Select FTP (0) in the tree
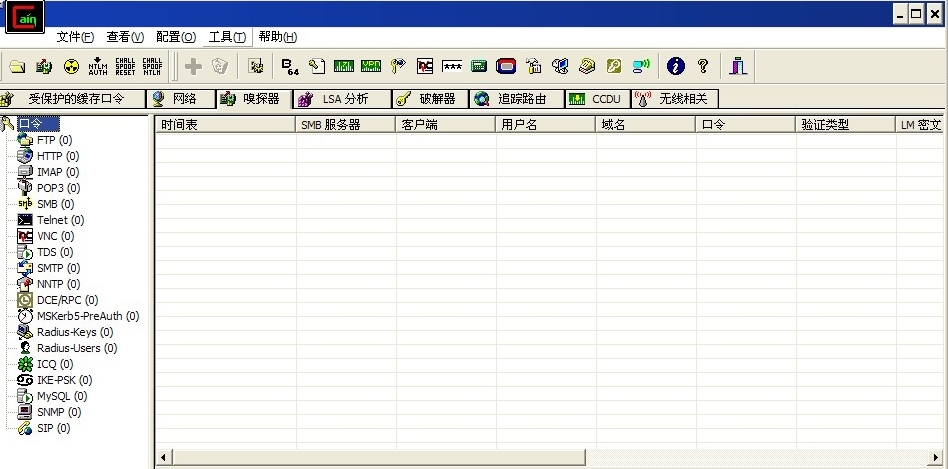Image resolution: width=948 pixels, height=469 pixels. point(54,140)
